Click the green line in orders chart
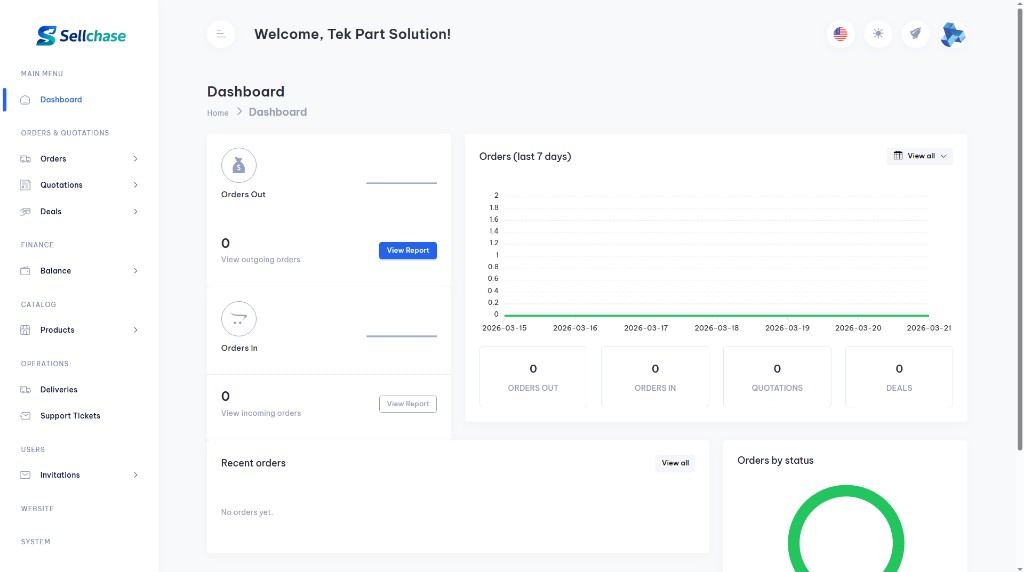This screenshot has height=572, width=1024. click(x=716, y=315)
